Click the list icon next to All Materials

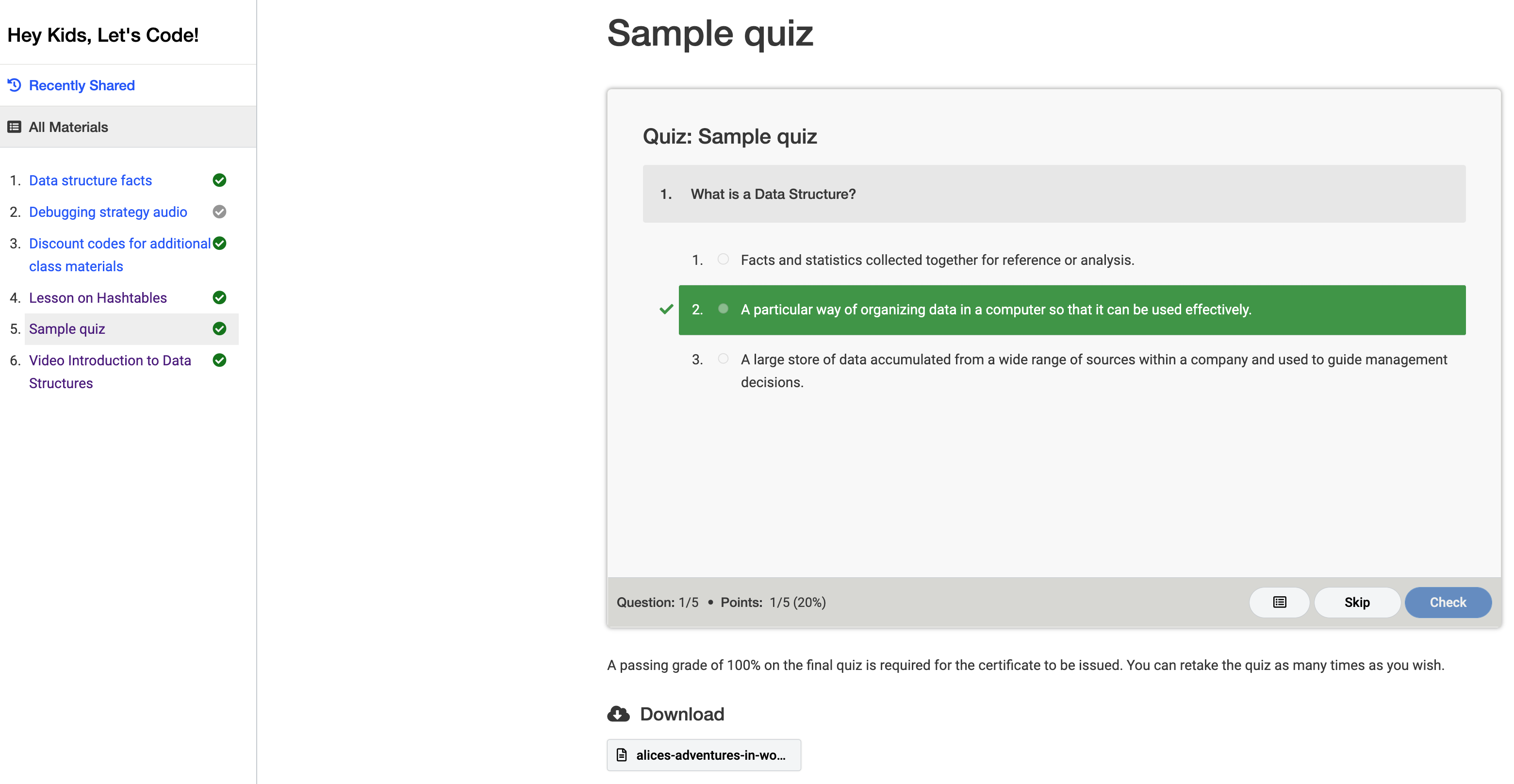click(x=14, y=126)
